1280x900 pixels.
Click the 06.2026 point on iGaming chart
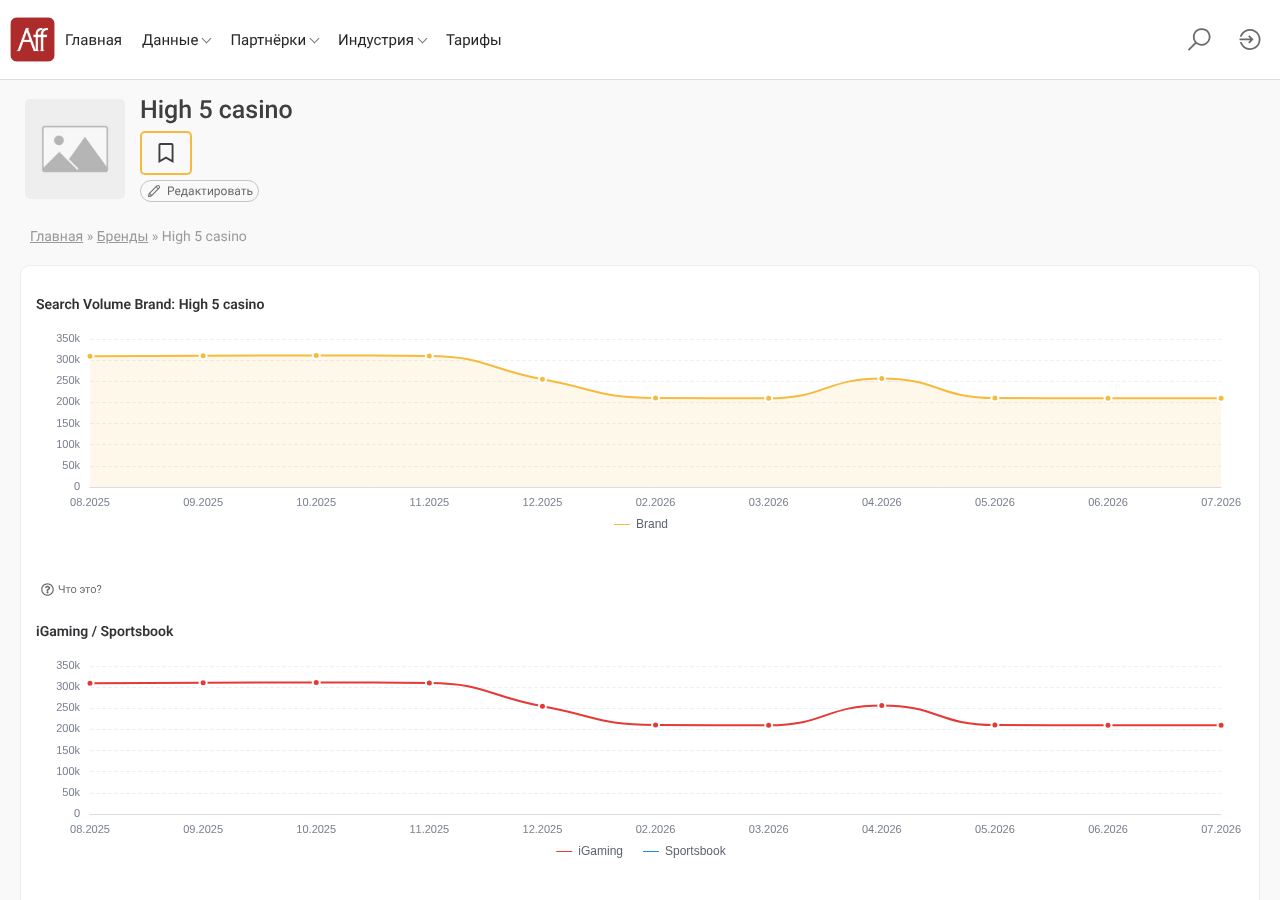1108,725
